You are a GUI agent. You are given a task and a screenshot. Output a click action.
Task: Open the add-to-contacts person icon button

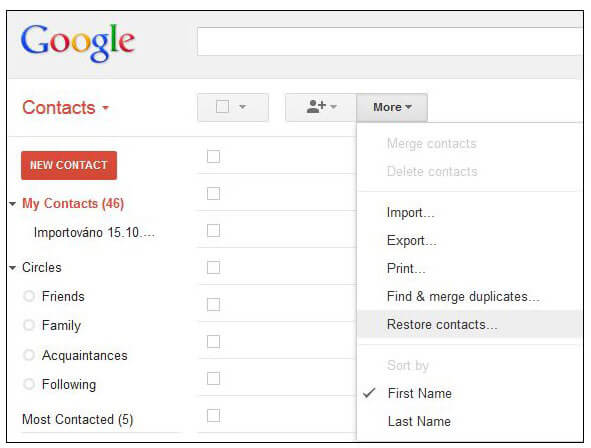tap(321, 107)
